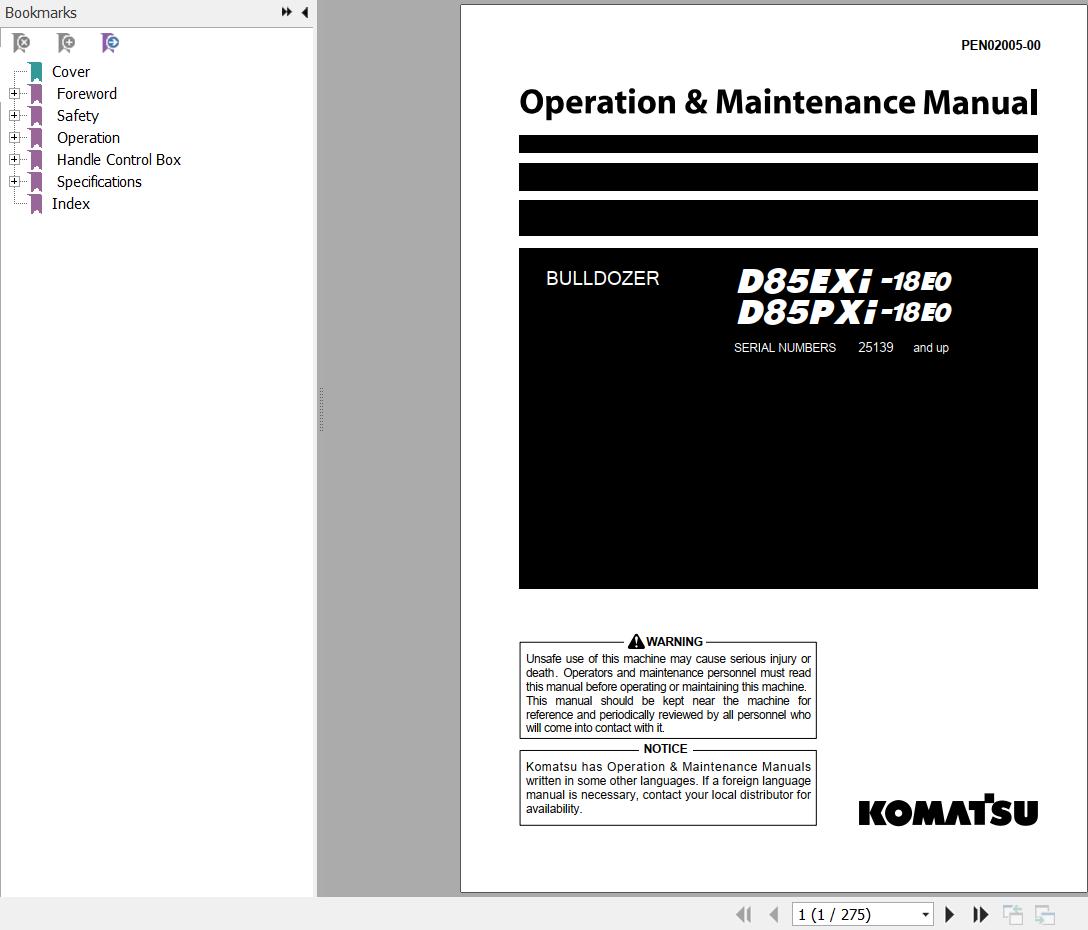Screen dimensions: 1088x930
Task: Go to the next page
Action: [x=950, y=915]
